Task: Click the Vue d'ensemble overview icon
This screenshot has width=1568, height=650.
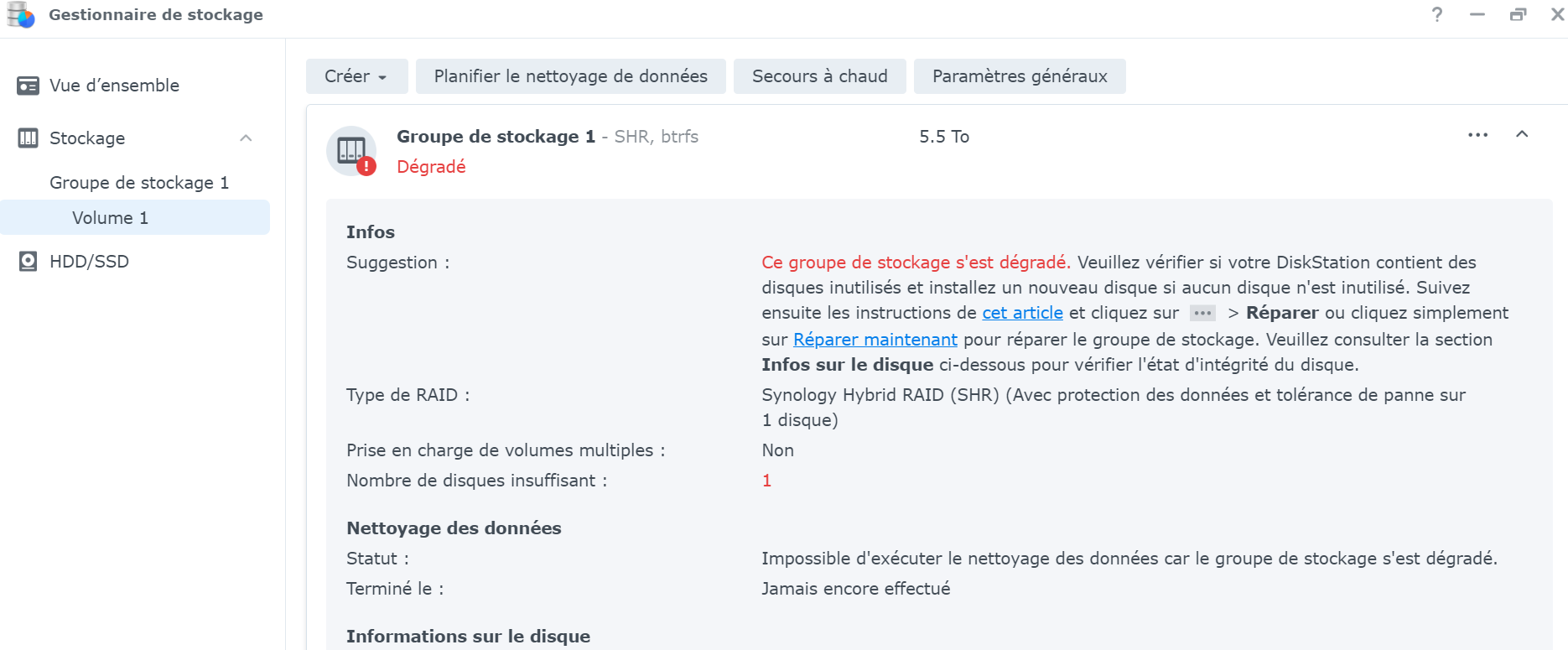Action: (x=28, y=86)
